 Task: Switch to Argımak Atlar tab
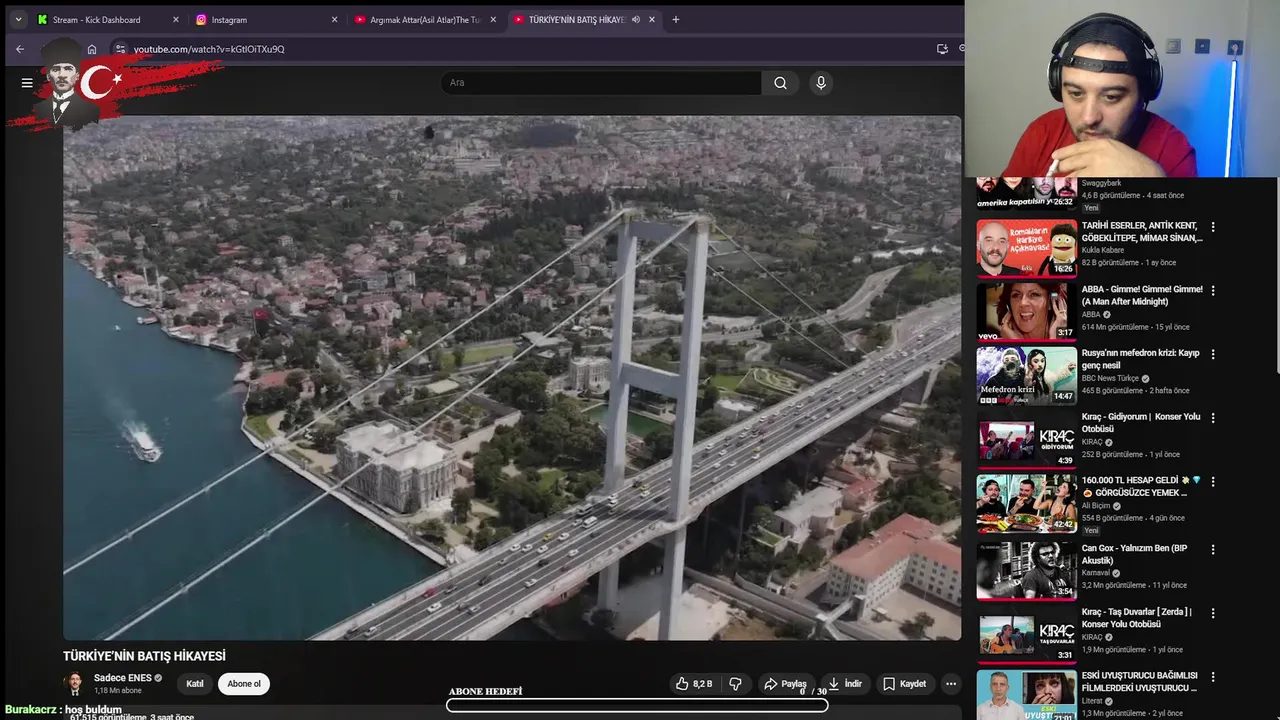424,19
